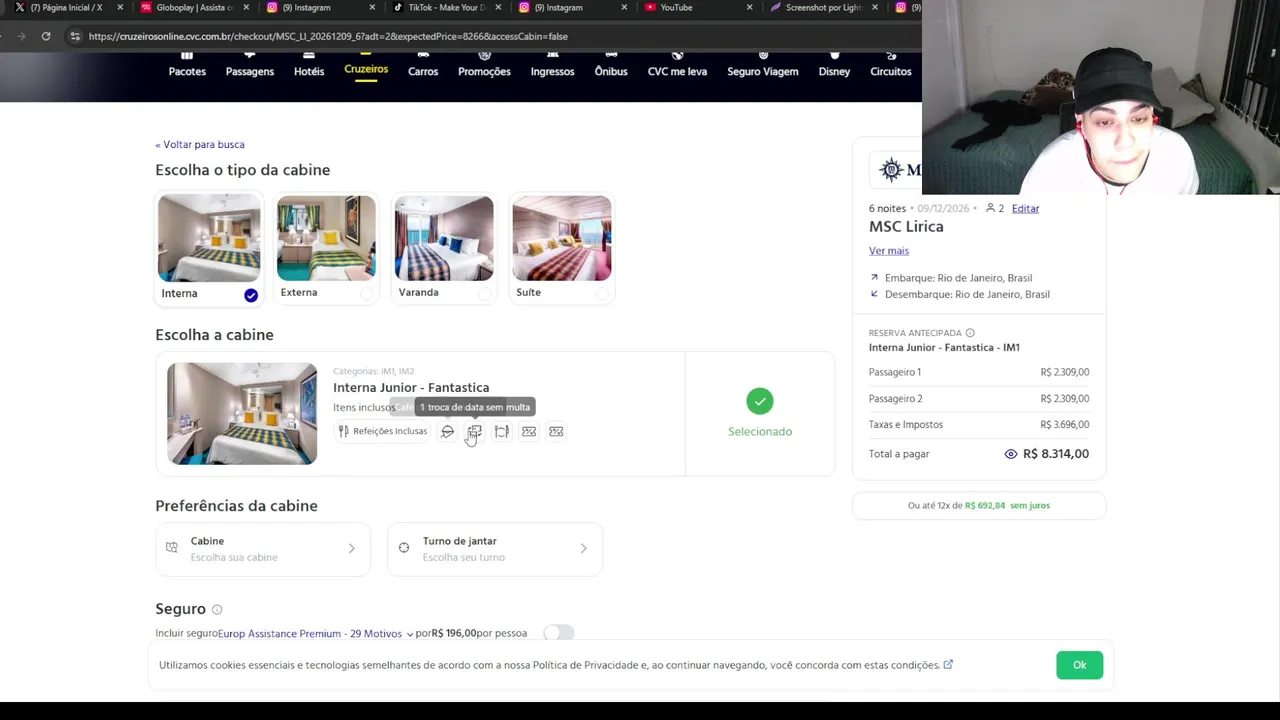Accept cookies with the Ok button
Viewport: 1280px width, 720px height.
[x=1079, y=665]
